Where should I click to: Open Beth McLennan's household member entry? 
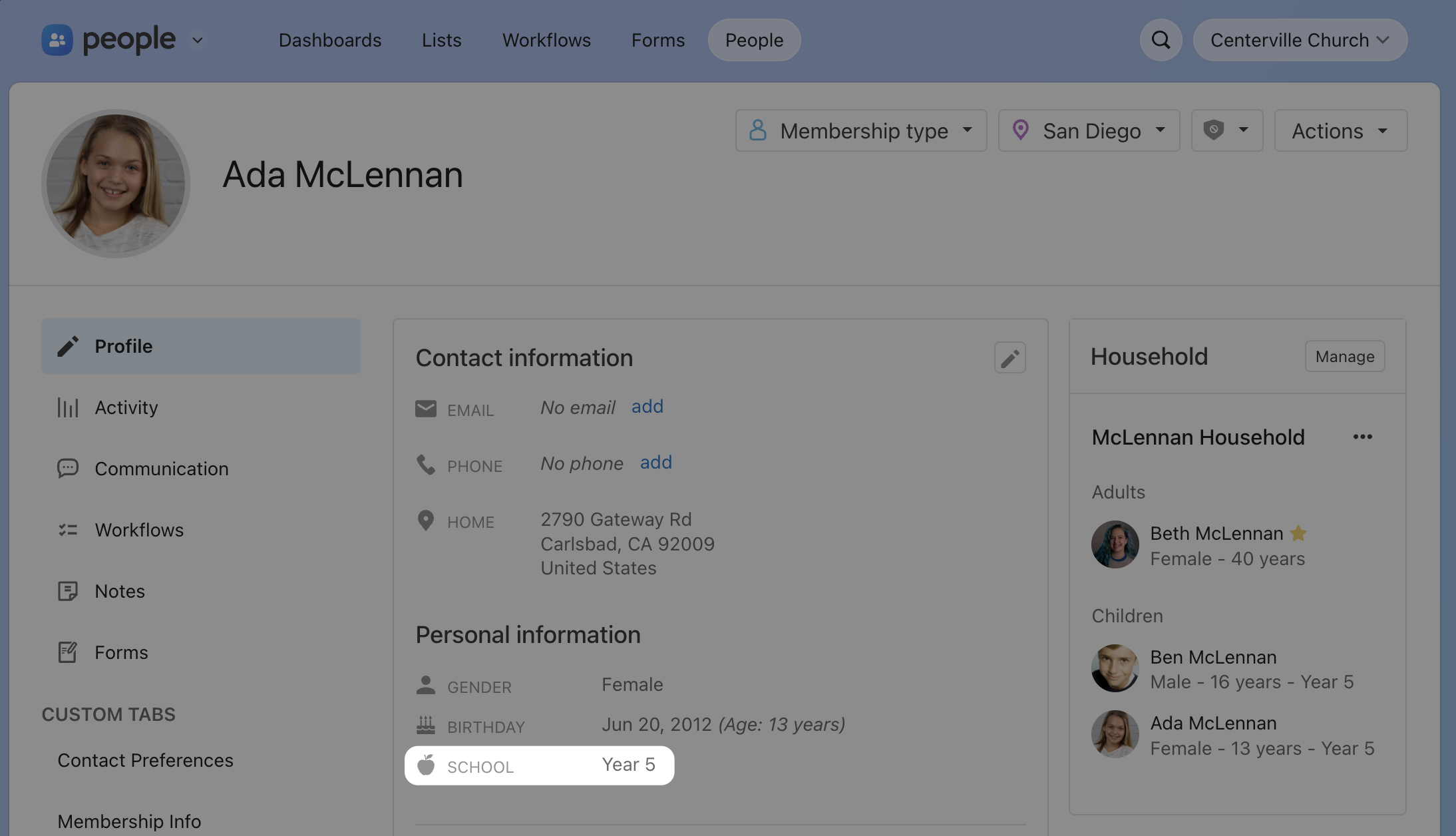tap(1216, 534)
